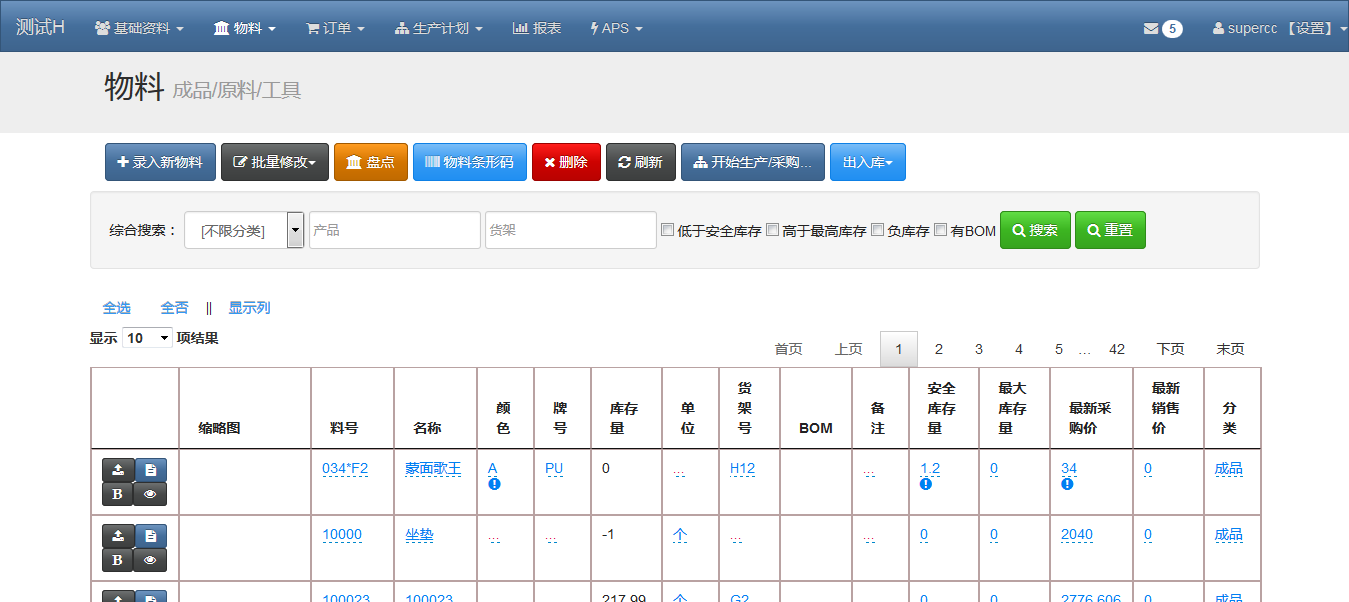
Task: Click the 物料条形码 barcode button
Action: 469,162
